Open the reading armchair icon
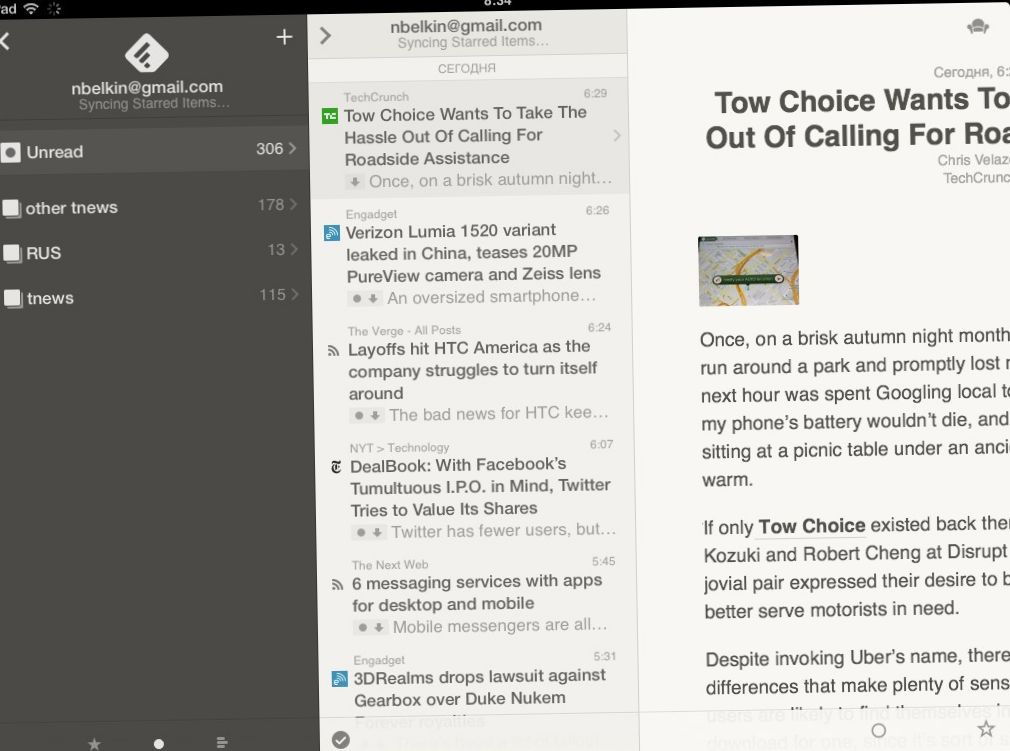 978,26
